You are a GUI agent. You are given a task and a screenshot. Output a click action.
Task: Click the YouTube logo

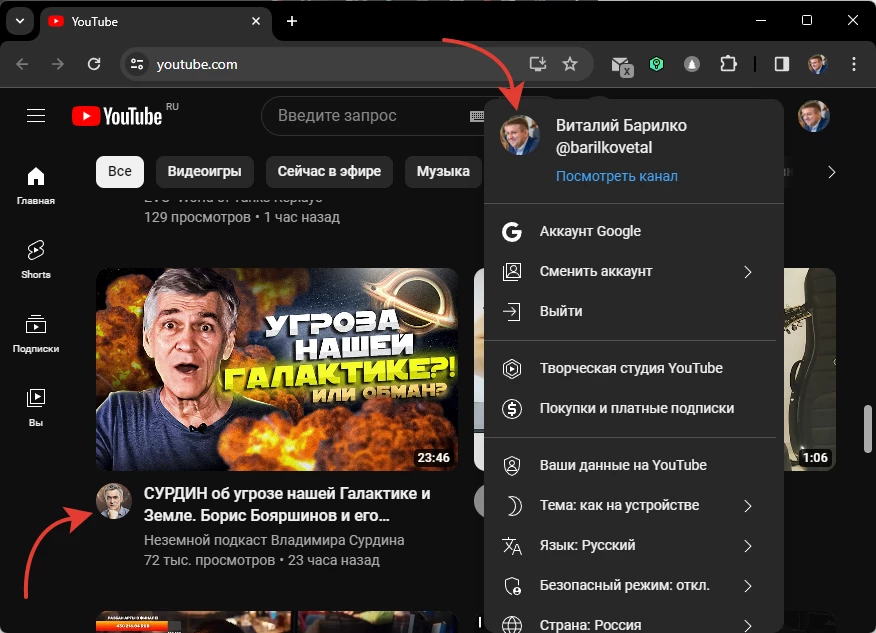point(117,116)
